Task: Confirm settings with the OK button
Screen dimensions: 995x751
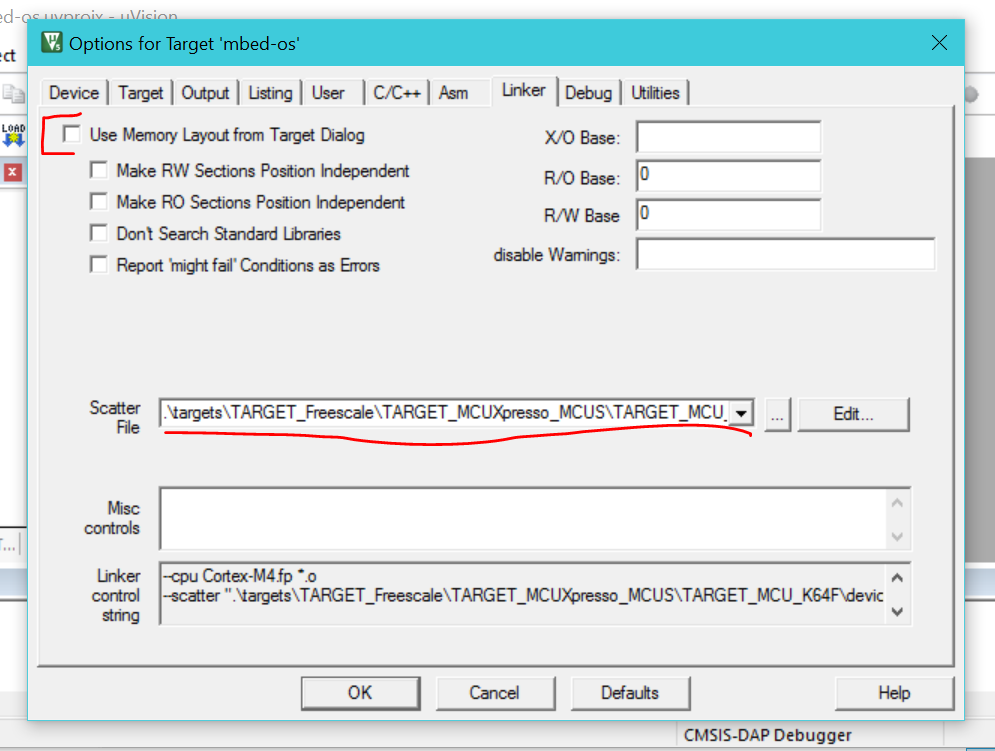Action: tap(360, 693)
